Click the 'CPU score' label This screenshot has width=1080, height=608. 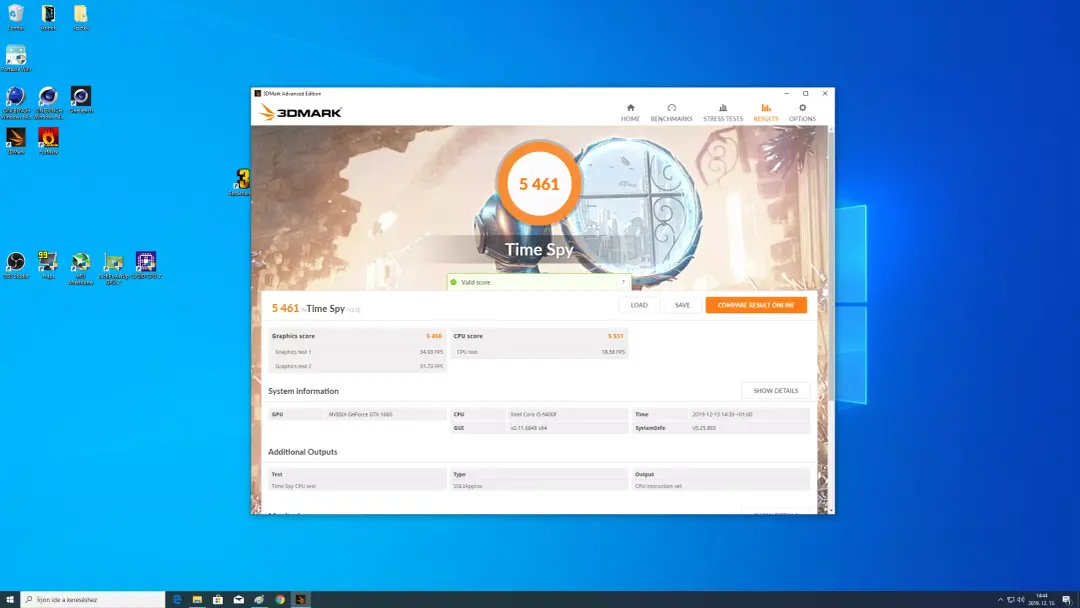tap(468, 336)
